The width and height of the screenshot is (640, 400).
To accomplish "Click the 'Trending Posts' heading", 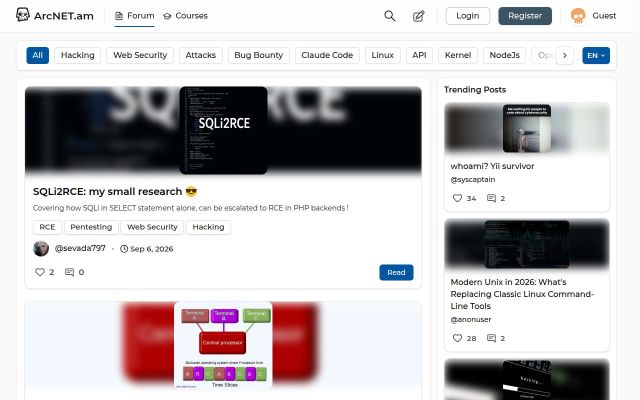I will (475, 90).
